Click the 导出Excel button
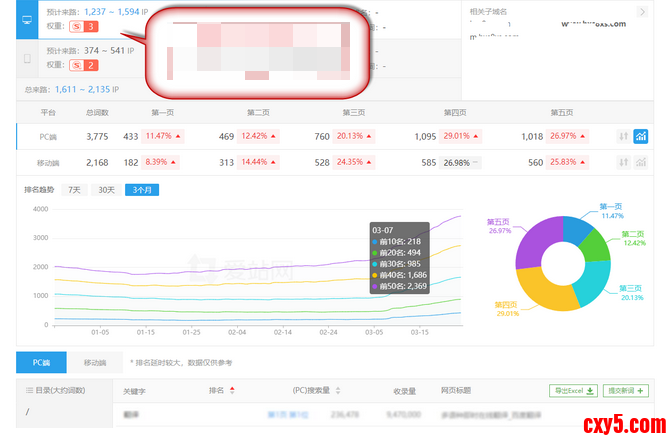 point(573,391)
